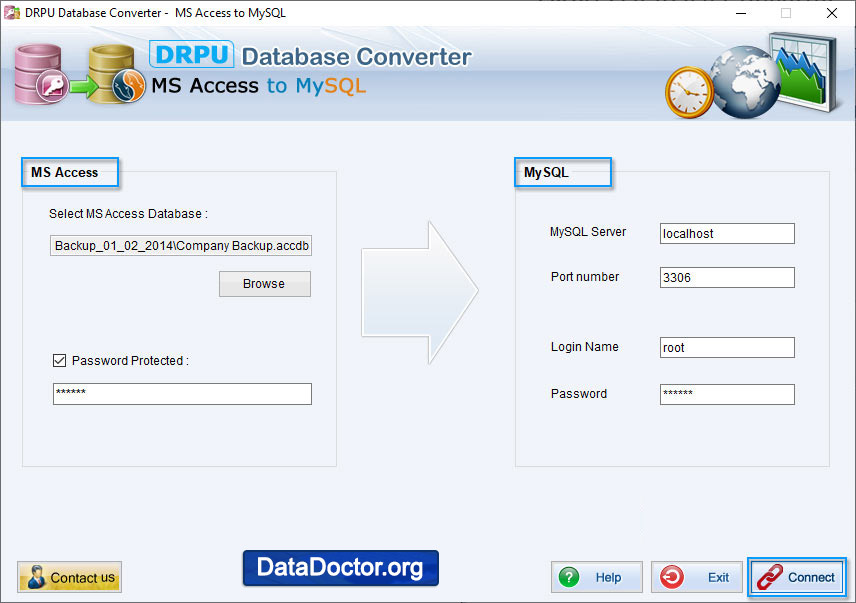
Task: Click the Company Backup database path field
Action: coord(180,245)
